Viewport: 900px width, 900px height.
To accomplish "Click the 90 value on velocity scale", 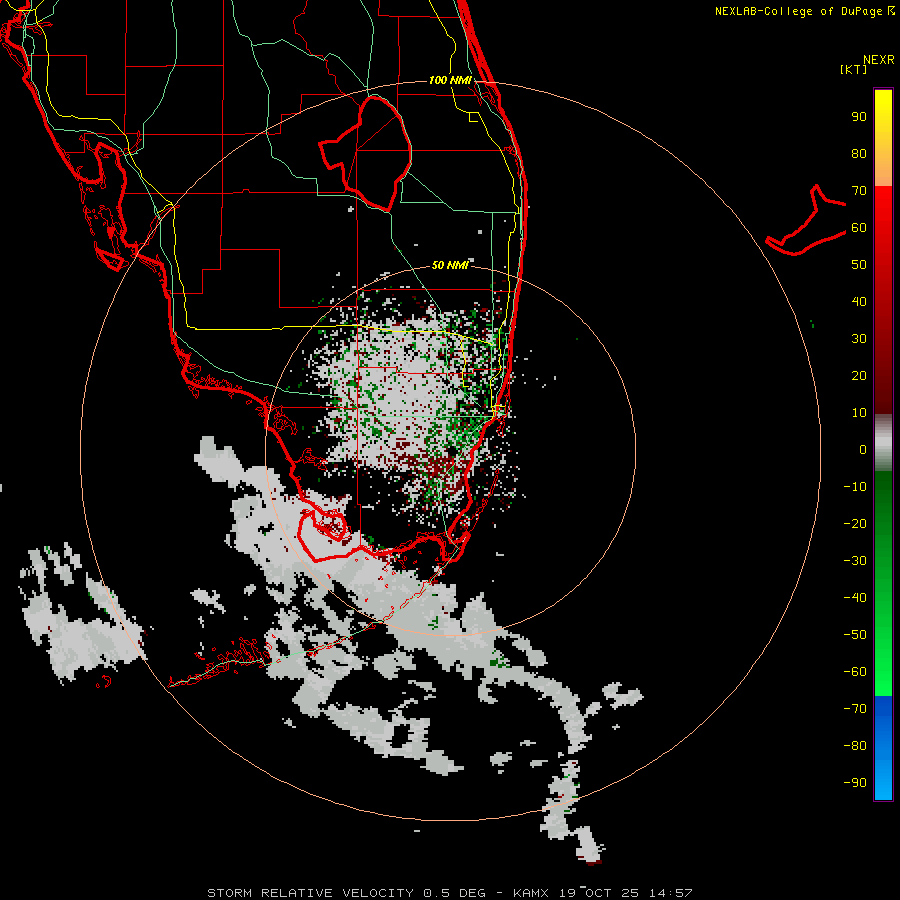I will (859, 117).
